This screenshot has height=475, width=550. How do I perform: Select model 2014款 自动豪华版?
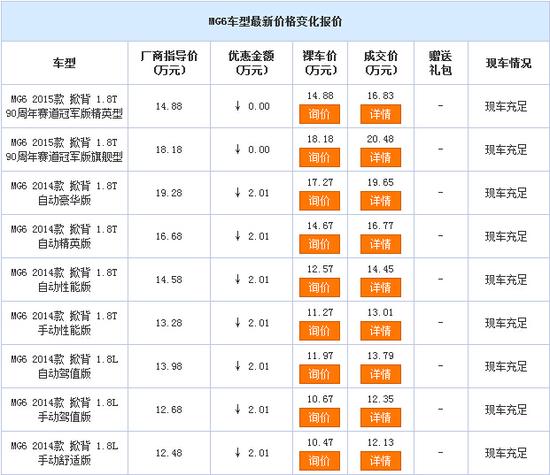pyautogui.click(x=64, y=193)
